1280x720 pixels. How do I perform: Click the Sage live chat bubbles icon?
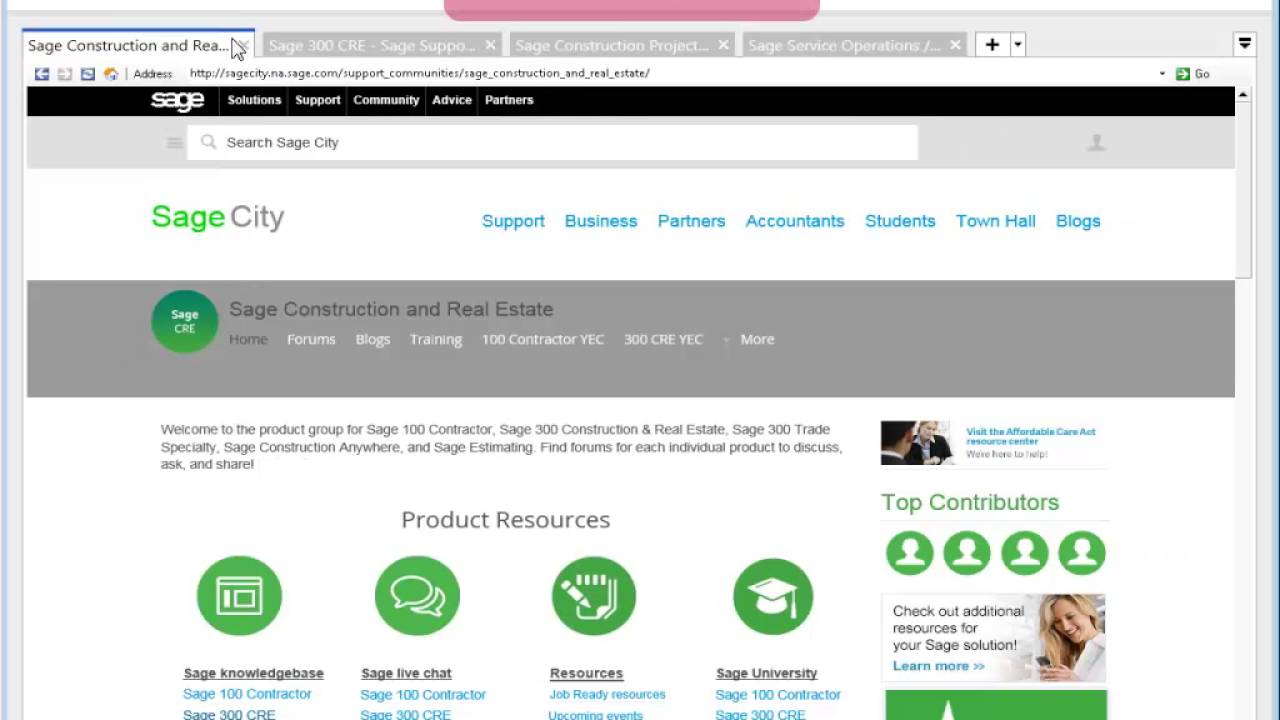[417, 596]
